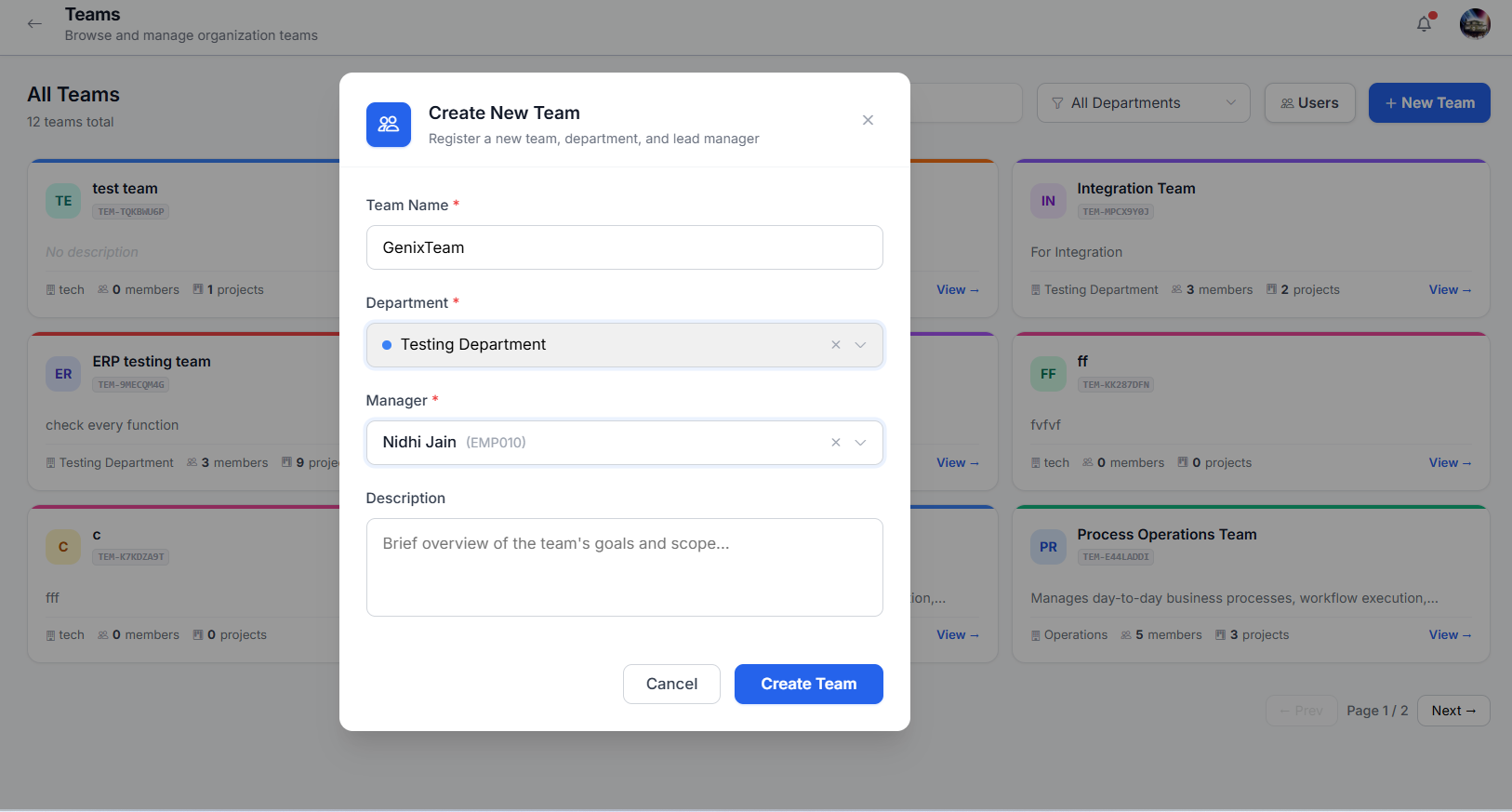Clear the selected manager Nidhi Jain

(836, 443)
